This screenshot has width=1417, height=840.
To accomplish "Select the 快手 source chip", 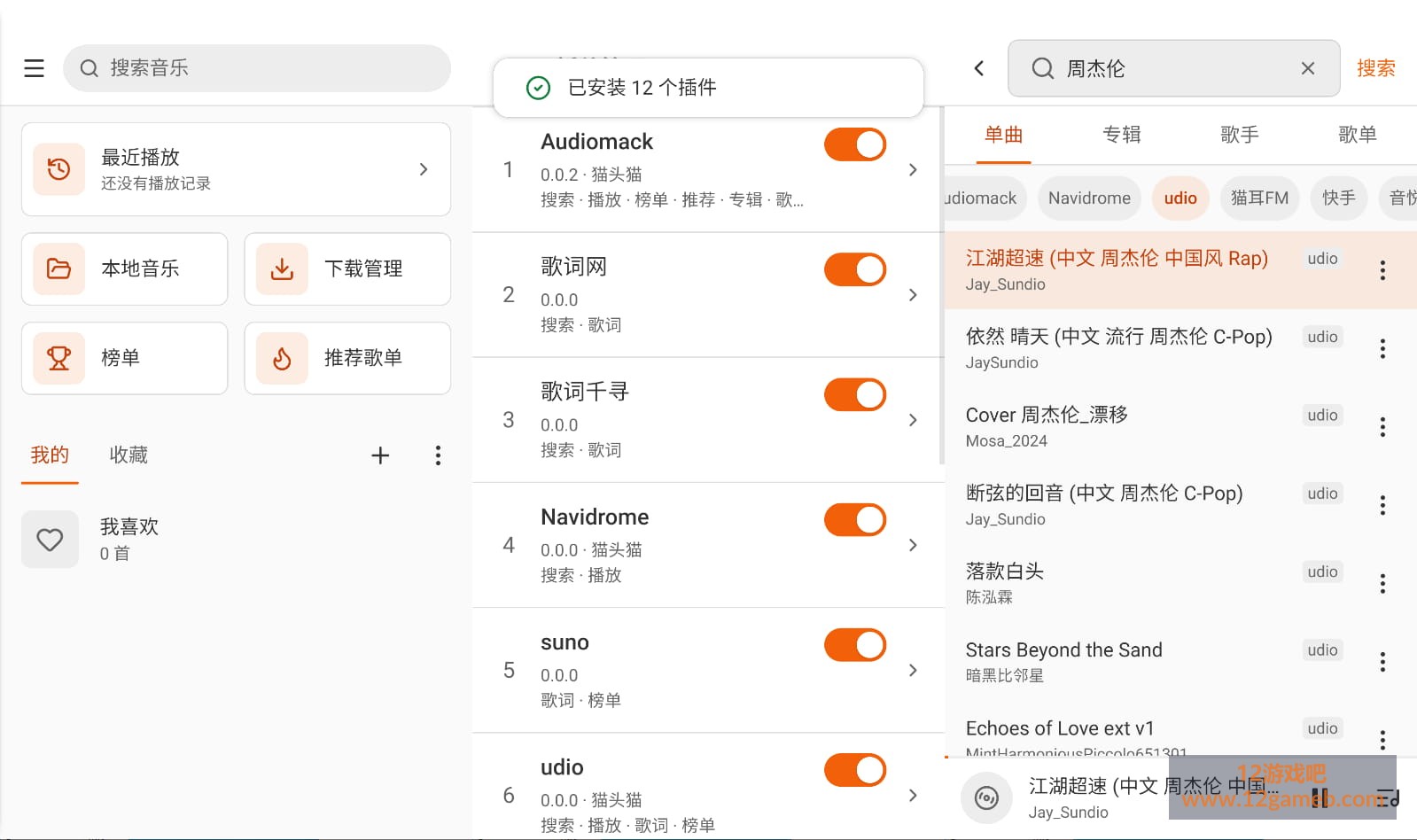I will click(x=1339, y=198).
